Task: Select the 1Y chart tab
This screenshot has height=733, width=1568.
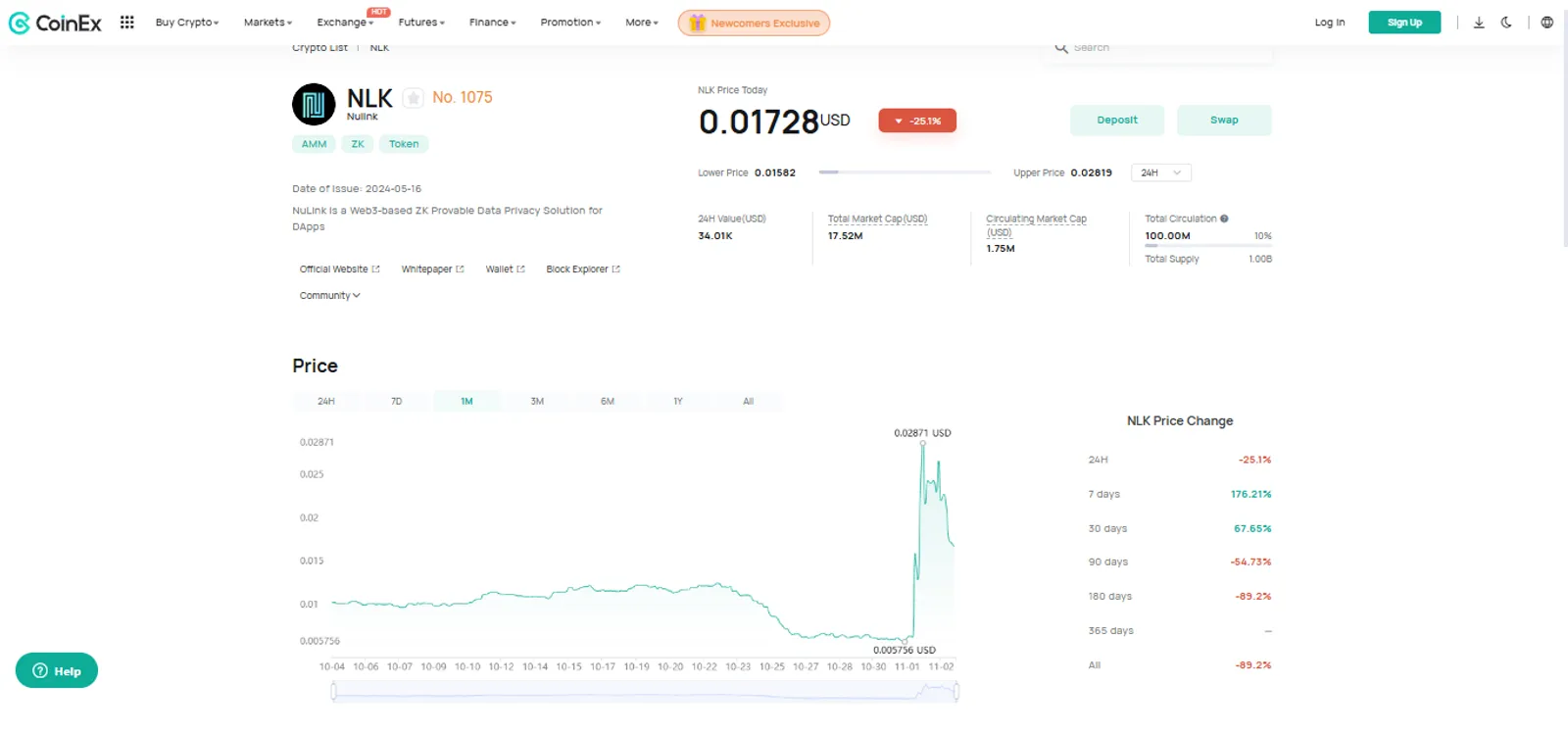Action: [x=678, y=401]
